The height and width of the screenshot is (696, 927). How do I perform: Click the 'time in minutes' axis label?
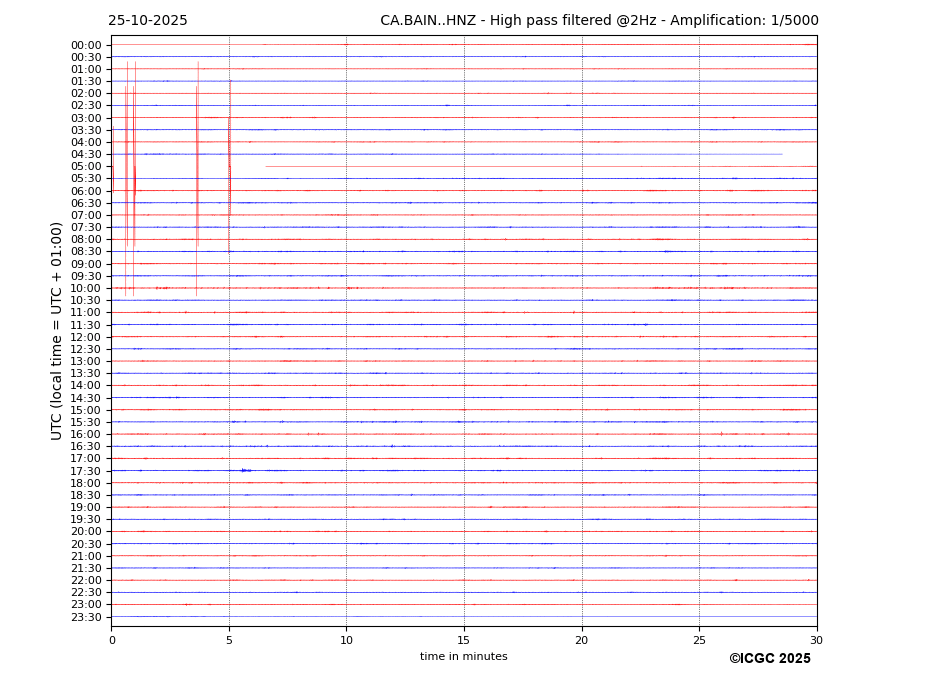tap(463, 657)
